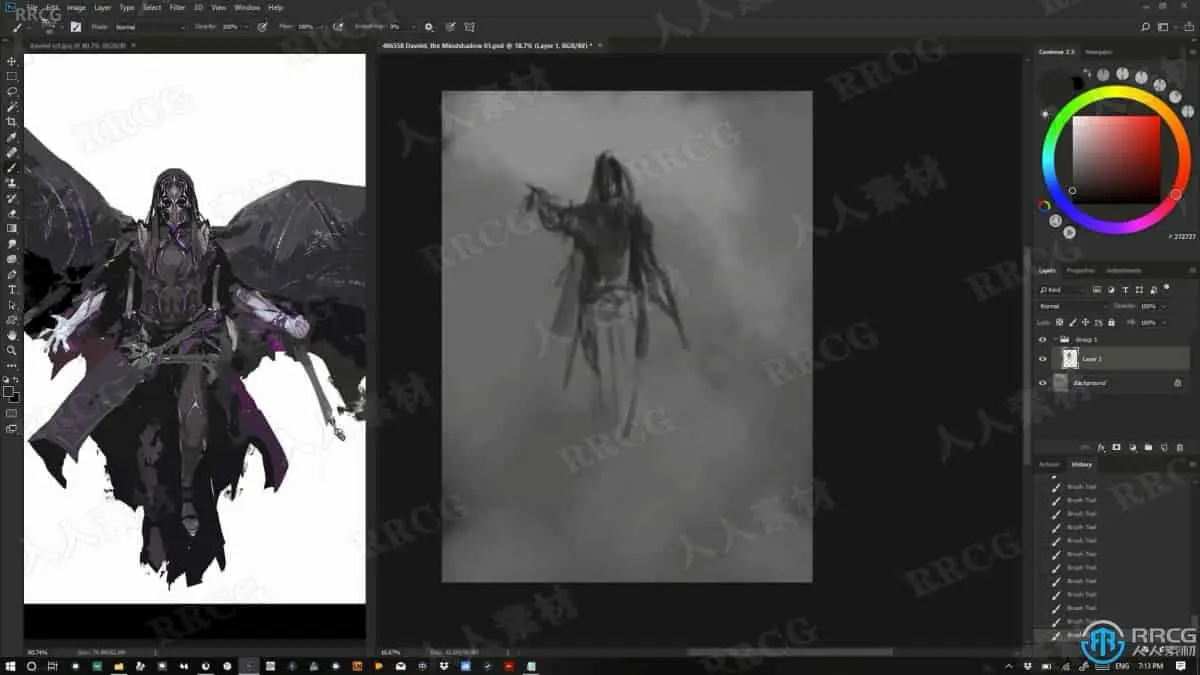Toggle lock position icon
Screen dimensions: 1200x675
tap(1086, 322)
